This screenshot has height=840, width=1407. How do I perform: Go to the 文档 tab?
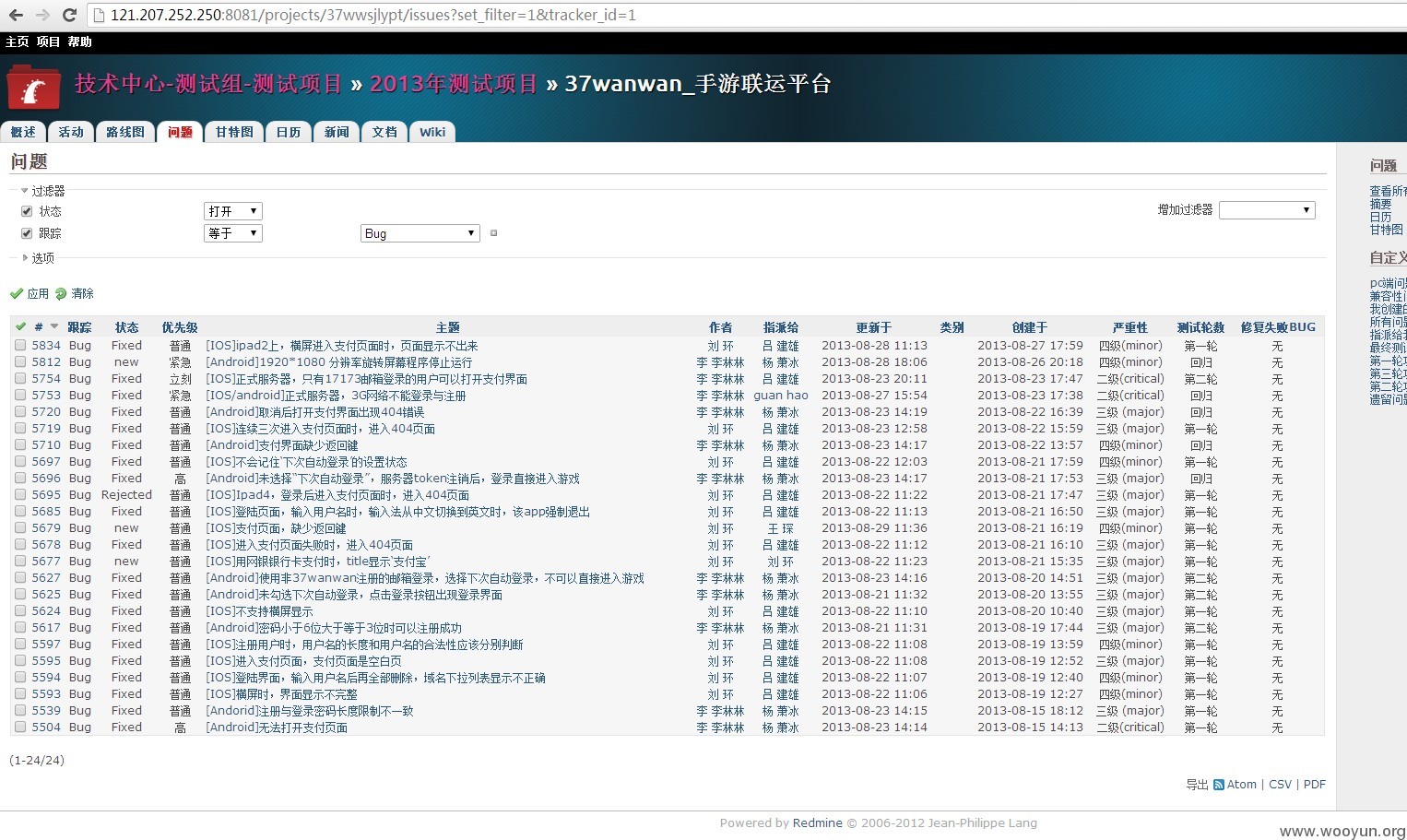coord(384,132)
